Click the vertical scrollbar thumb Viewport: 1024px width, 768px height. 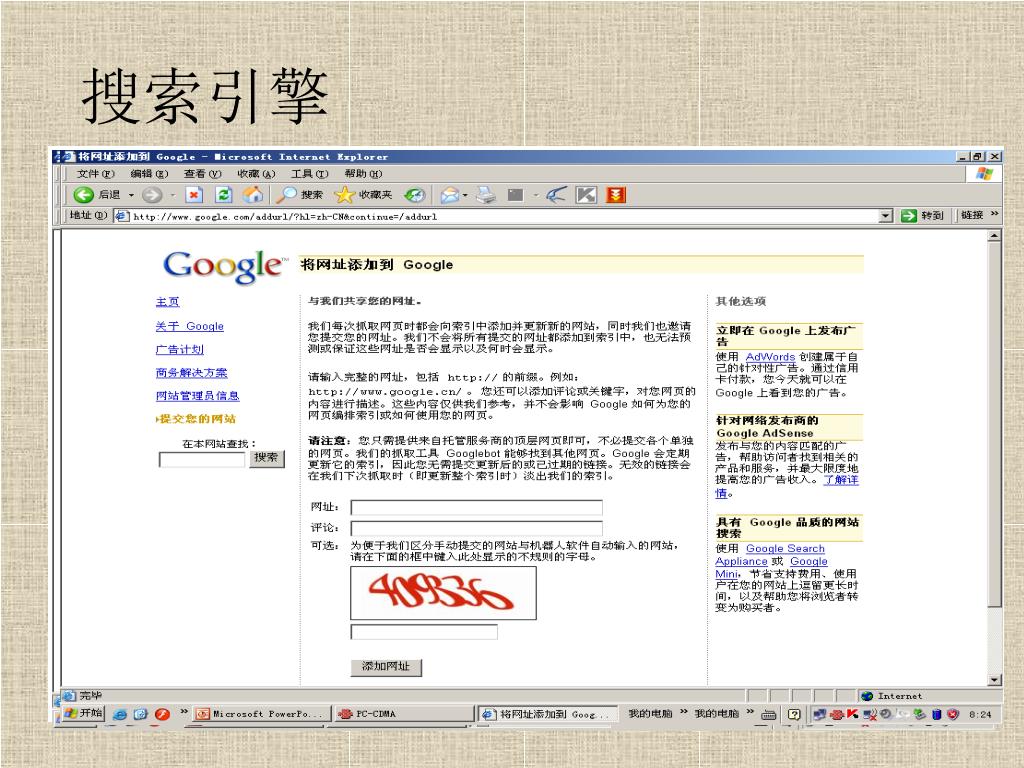[994, 424]
